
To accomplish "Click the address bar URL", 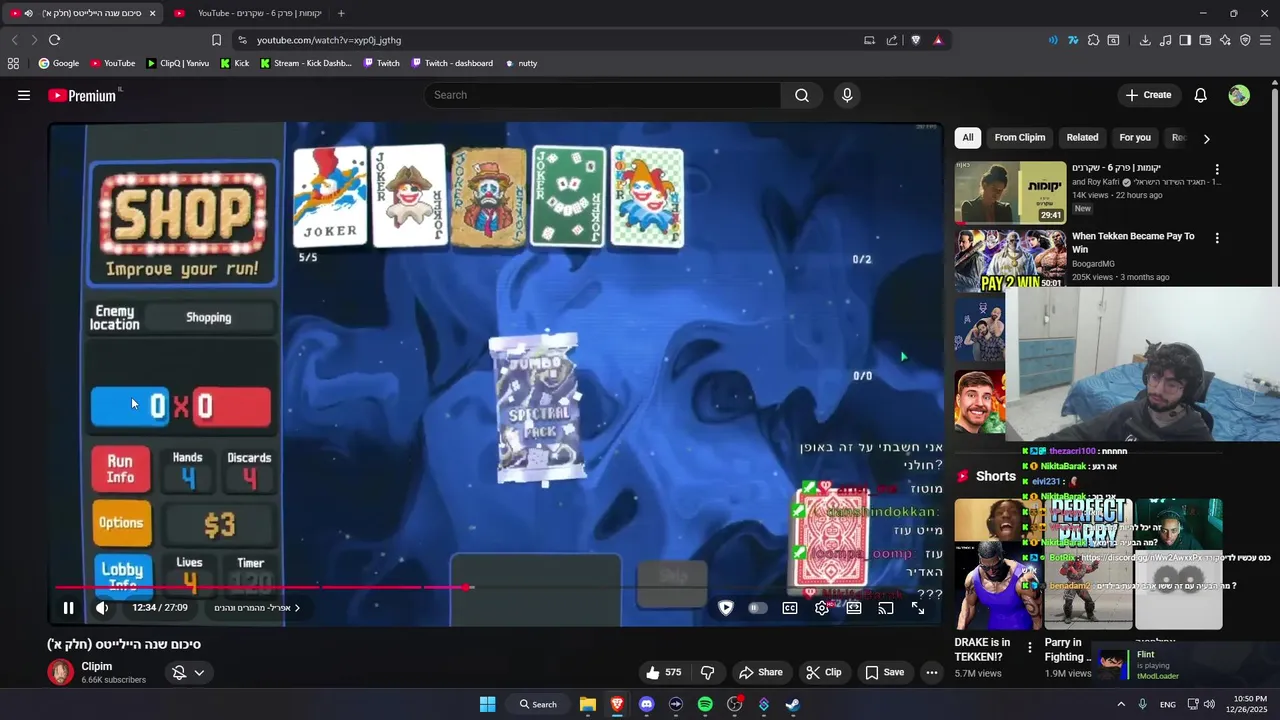I will coord(329,40).
